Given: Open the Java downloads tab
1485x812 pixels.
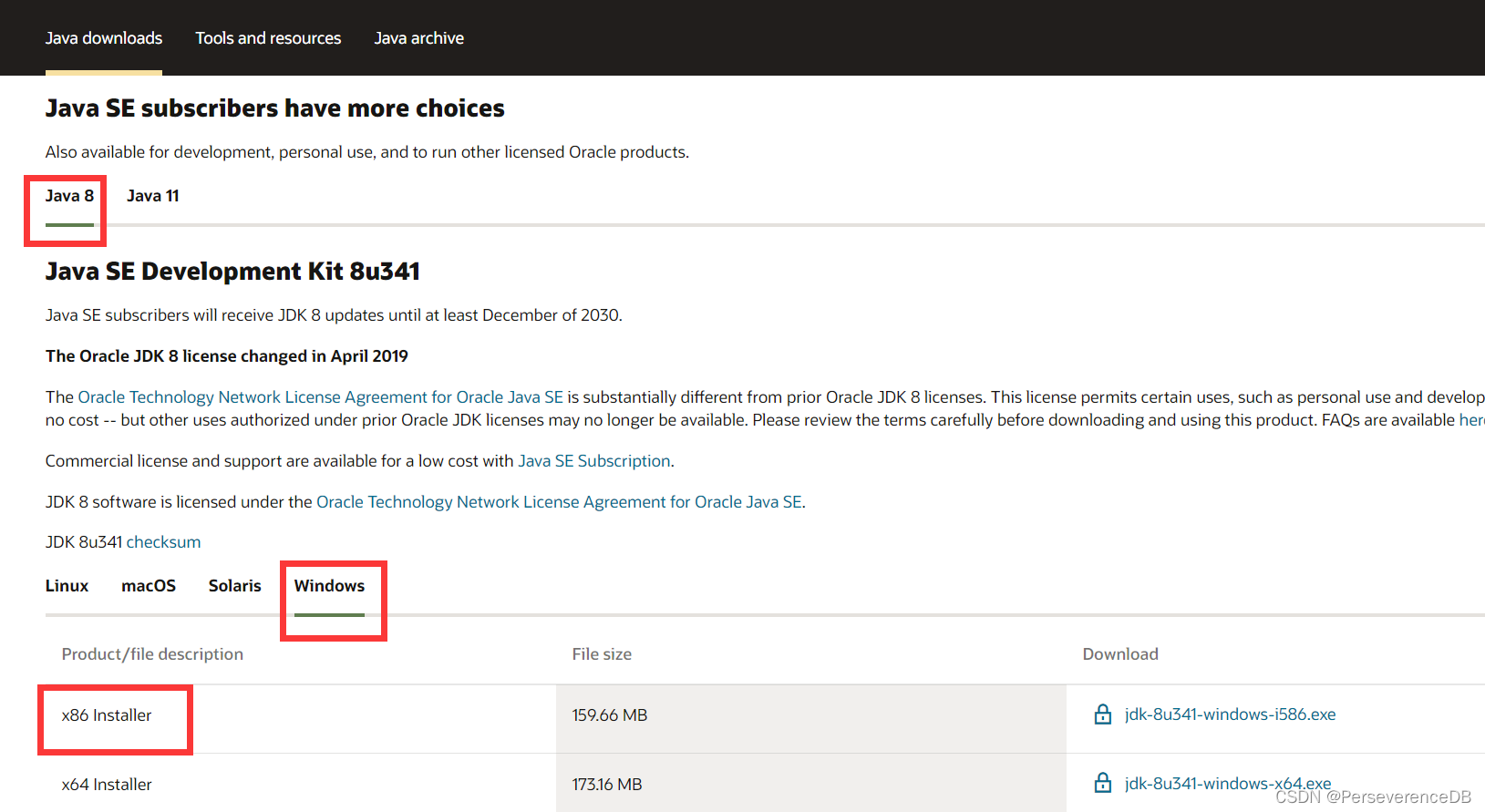Looking at the screenshot, I should click(104, 38).
